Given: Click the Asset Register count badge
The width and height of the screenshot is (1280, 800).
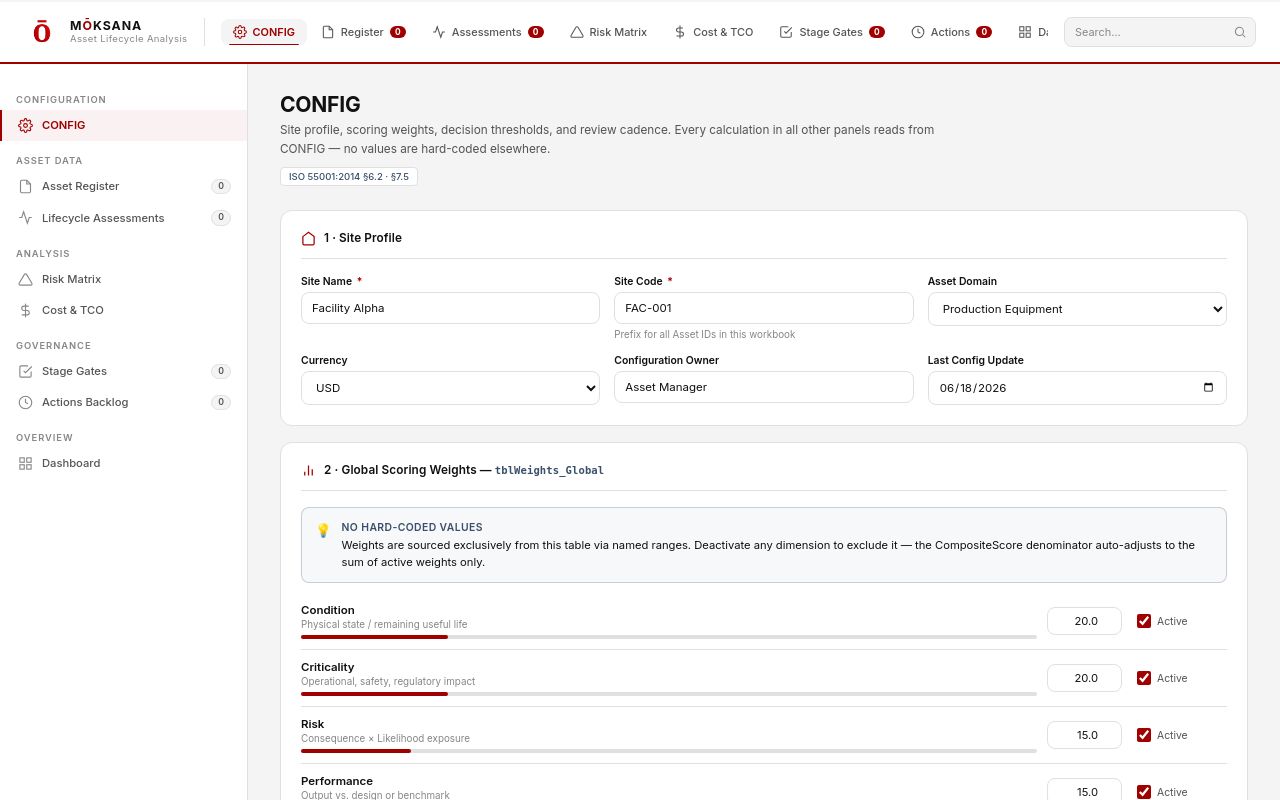Looking at the screenshot, I should pyautogui.click(x=221, y=186).
